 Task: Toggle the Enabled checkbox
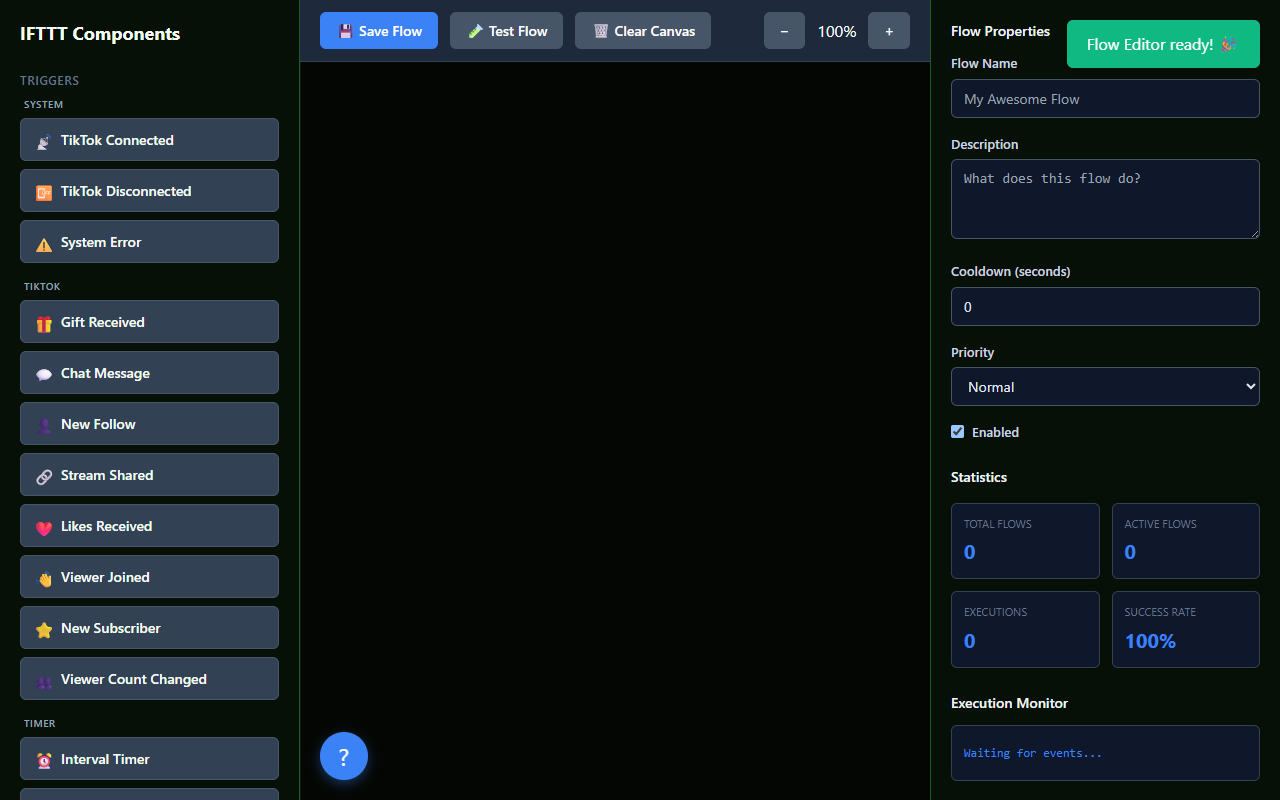pyautogui.click(x=958, y=432)
